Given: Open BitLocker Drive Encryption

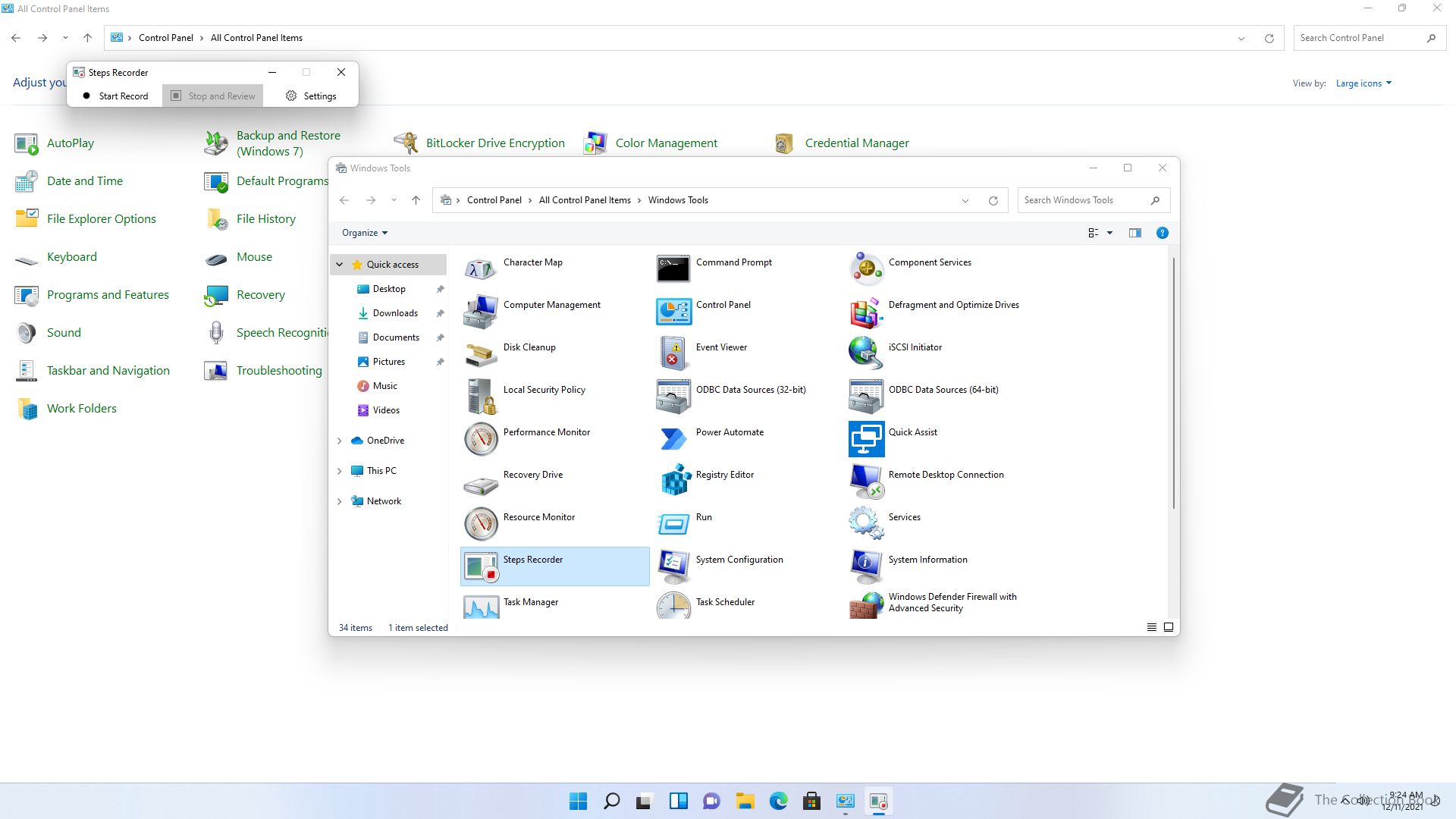Looking at the screenshot, I should click(x=479, y=143).
